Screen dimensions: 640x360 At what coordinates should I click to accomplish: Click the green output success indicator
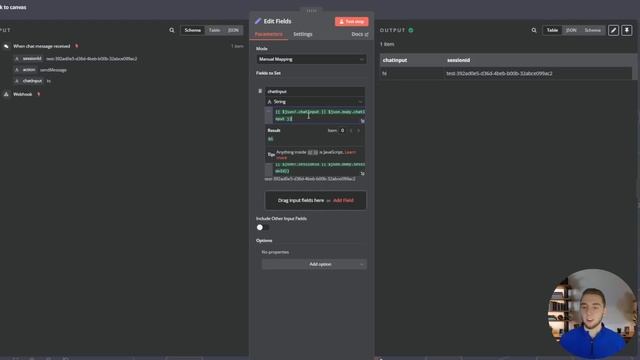point(411,30)
